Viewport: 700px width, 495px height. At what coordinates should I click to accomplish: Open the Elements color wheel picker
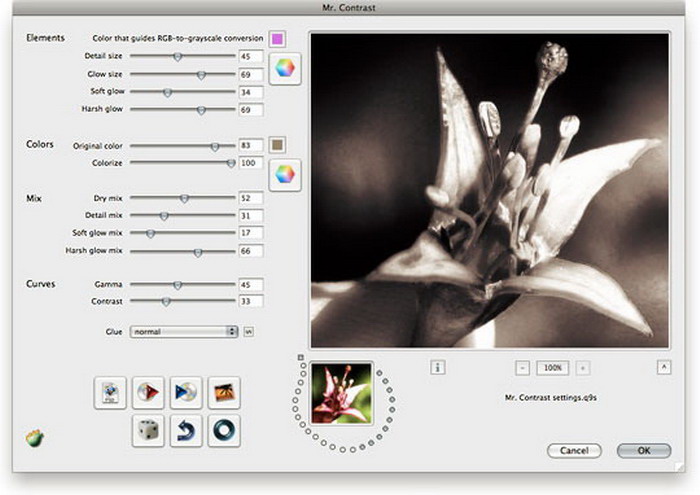(x=285, y=69)
